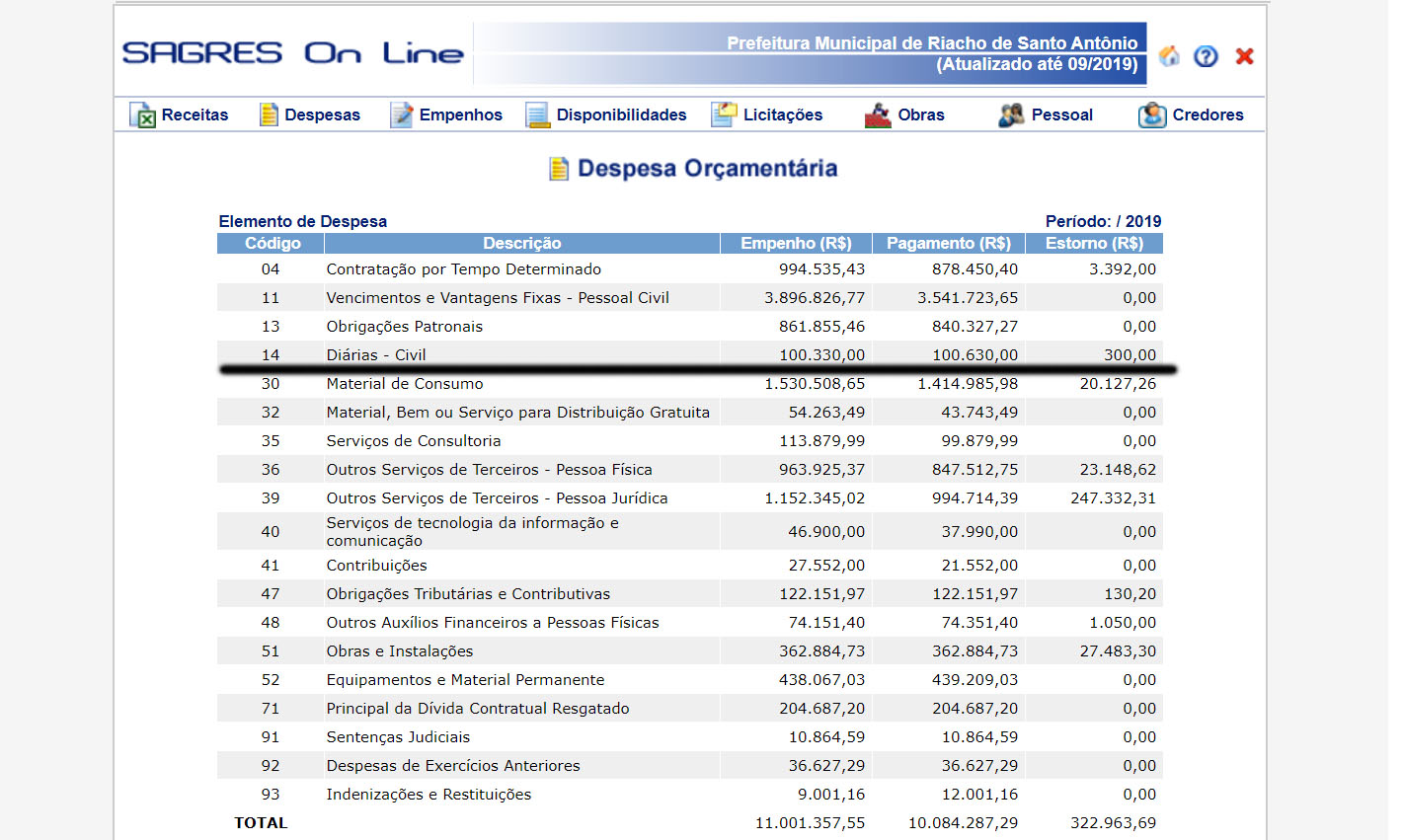Click the Despesas document icon

(x=269, y=115)
